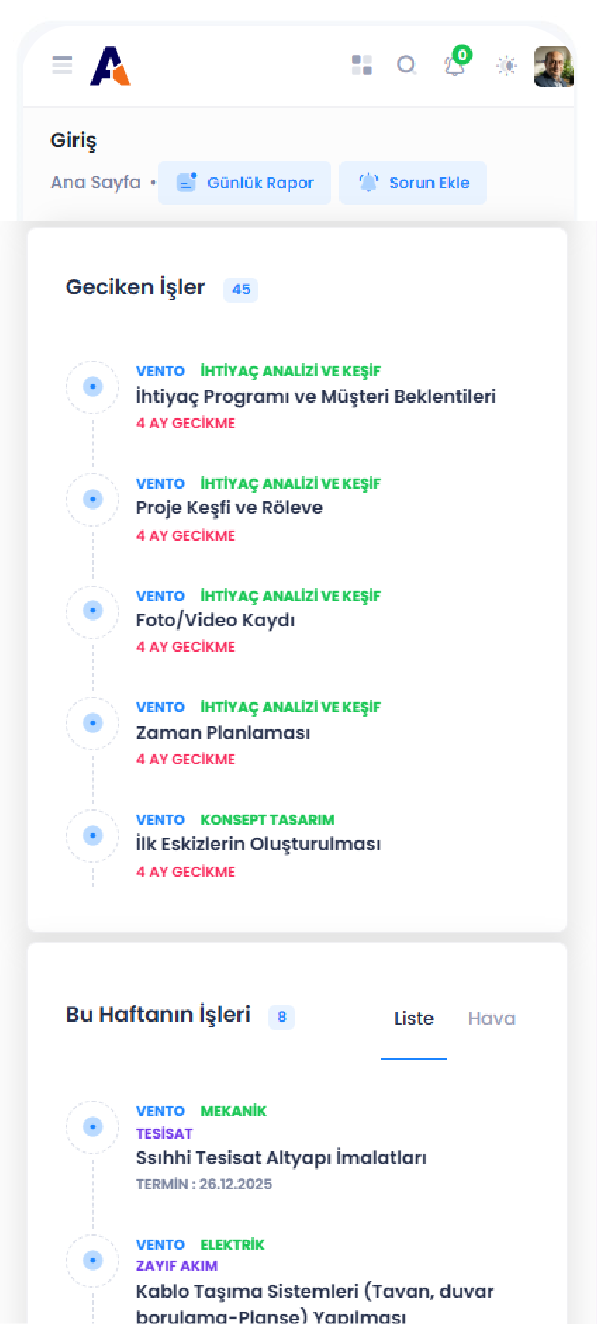Open the hamburger navigation menu
Viewport: 597px width, 1324px height.
click(x=61, y=64)
